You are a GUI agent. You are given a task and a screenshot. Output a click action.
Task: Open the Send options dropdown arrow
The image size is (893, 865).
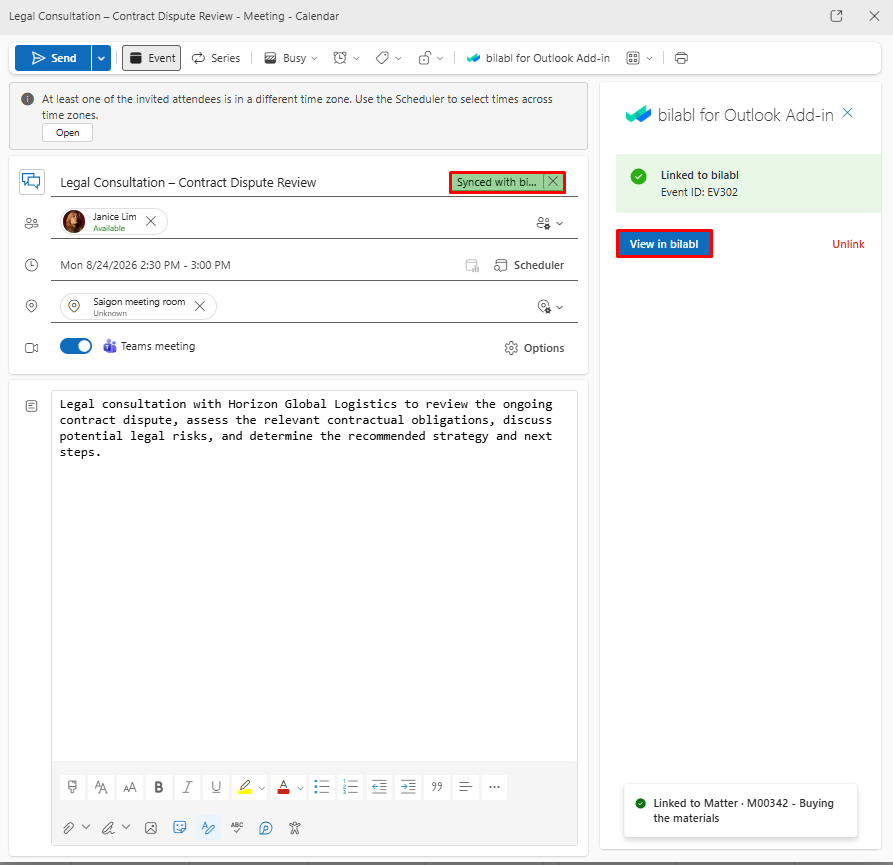(101, 58)
